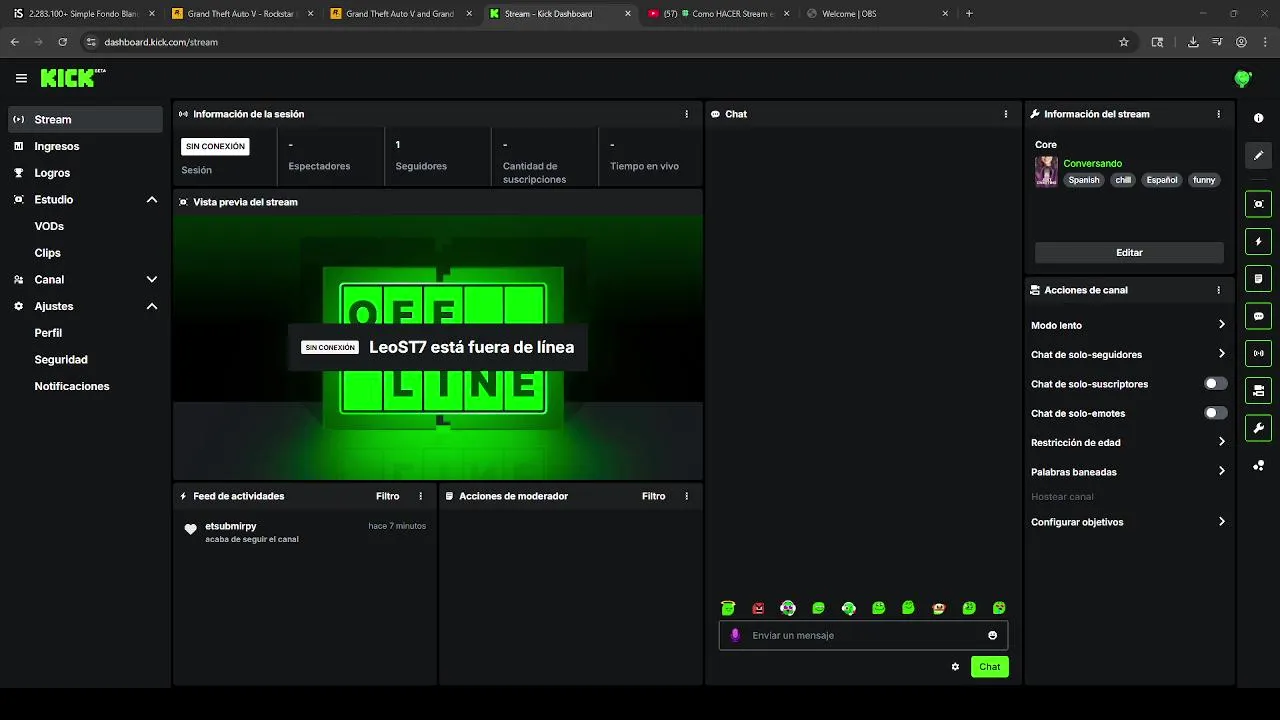Screen dimensions: 1280x720
Task: Click the chill tag
Action: click(1123, 180)
